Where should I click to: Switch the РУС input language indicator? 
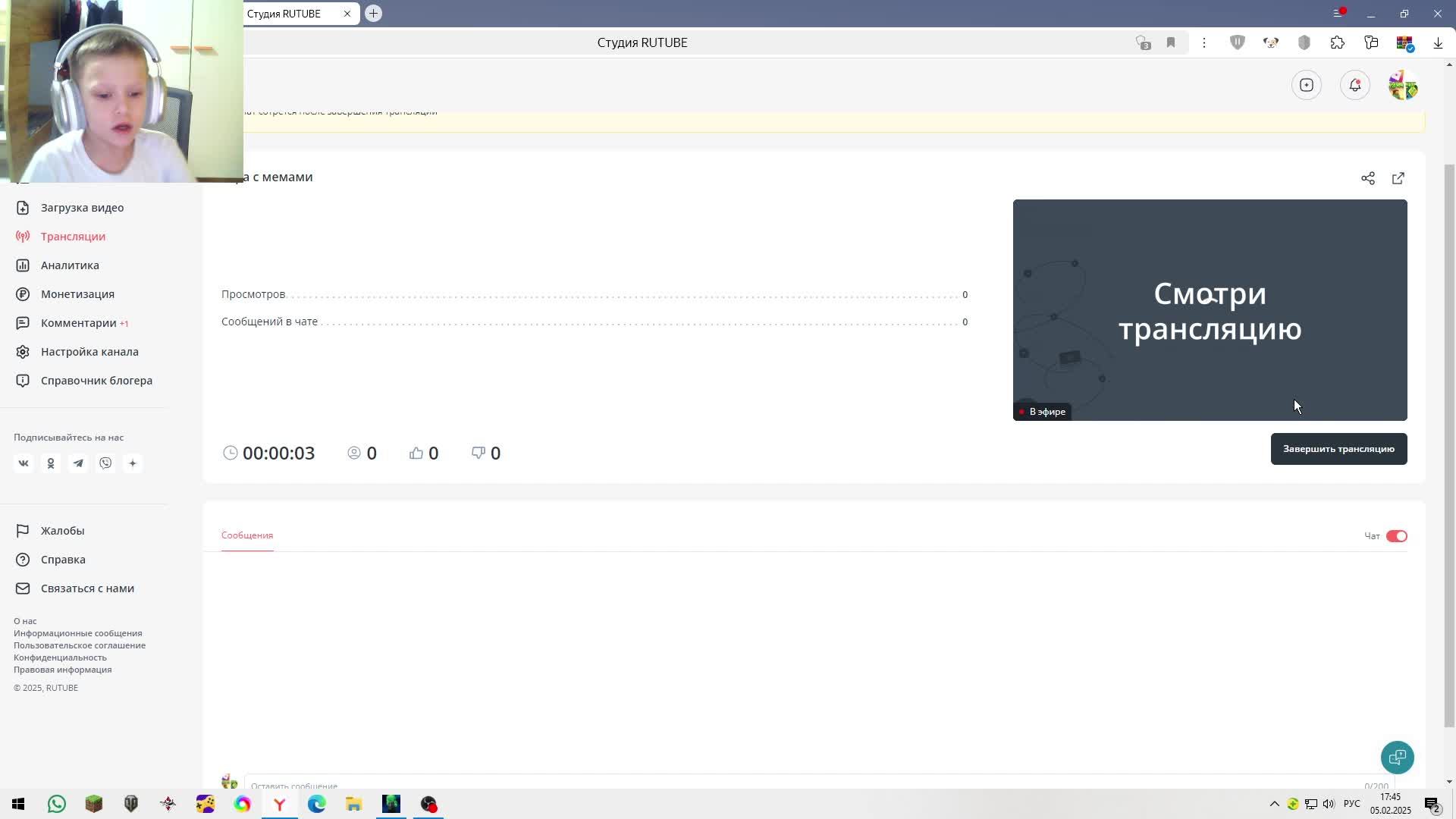pyautogui.click(x=1352, y=804)
